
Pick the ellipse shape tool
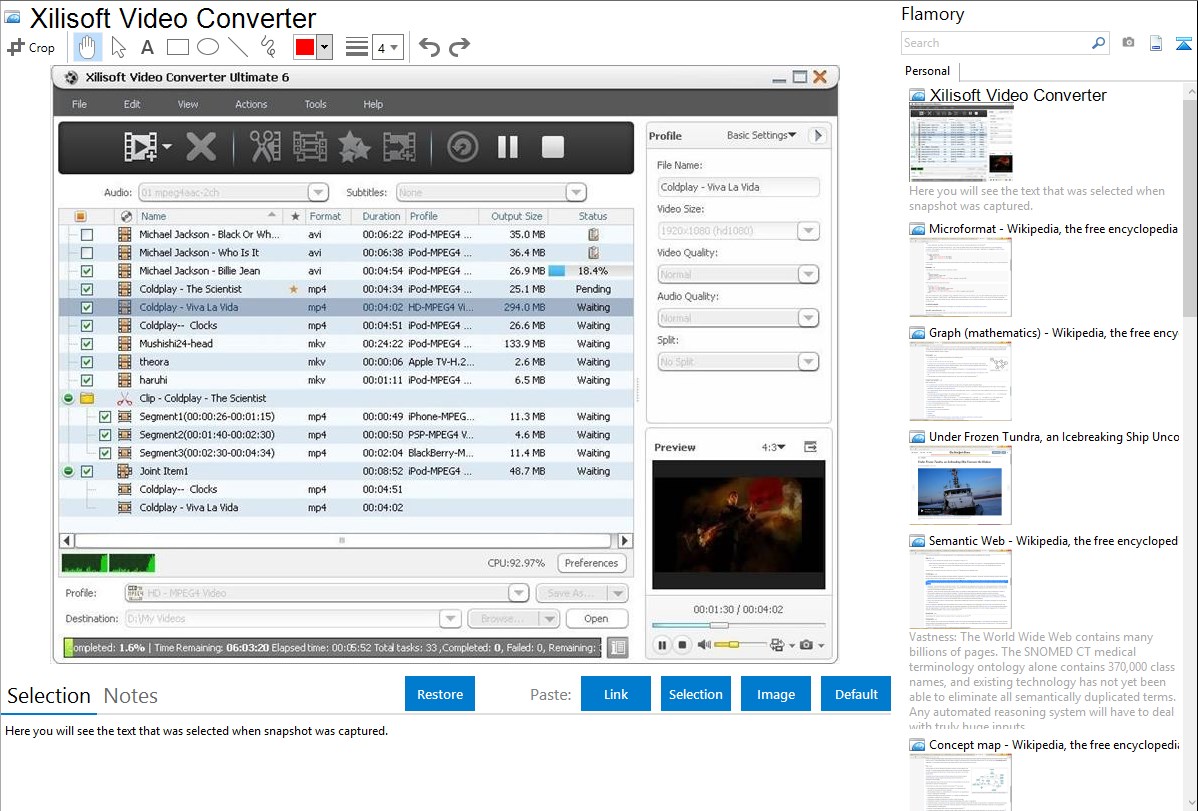coord(207,47)
